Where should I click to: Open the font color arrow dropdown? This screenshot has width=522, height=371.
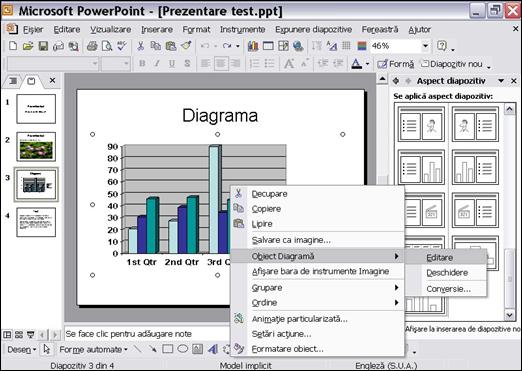(367, 64)
